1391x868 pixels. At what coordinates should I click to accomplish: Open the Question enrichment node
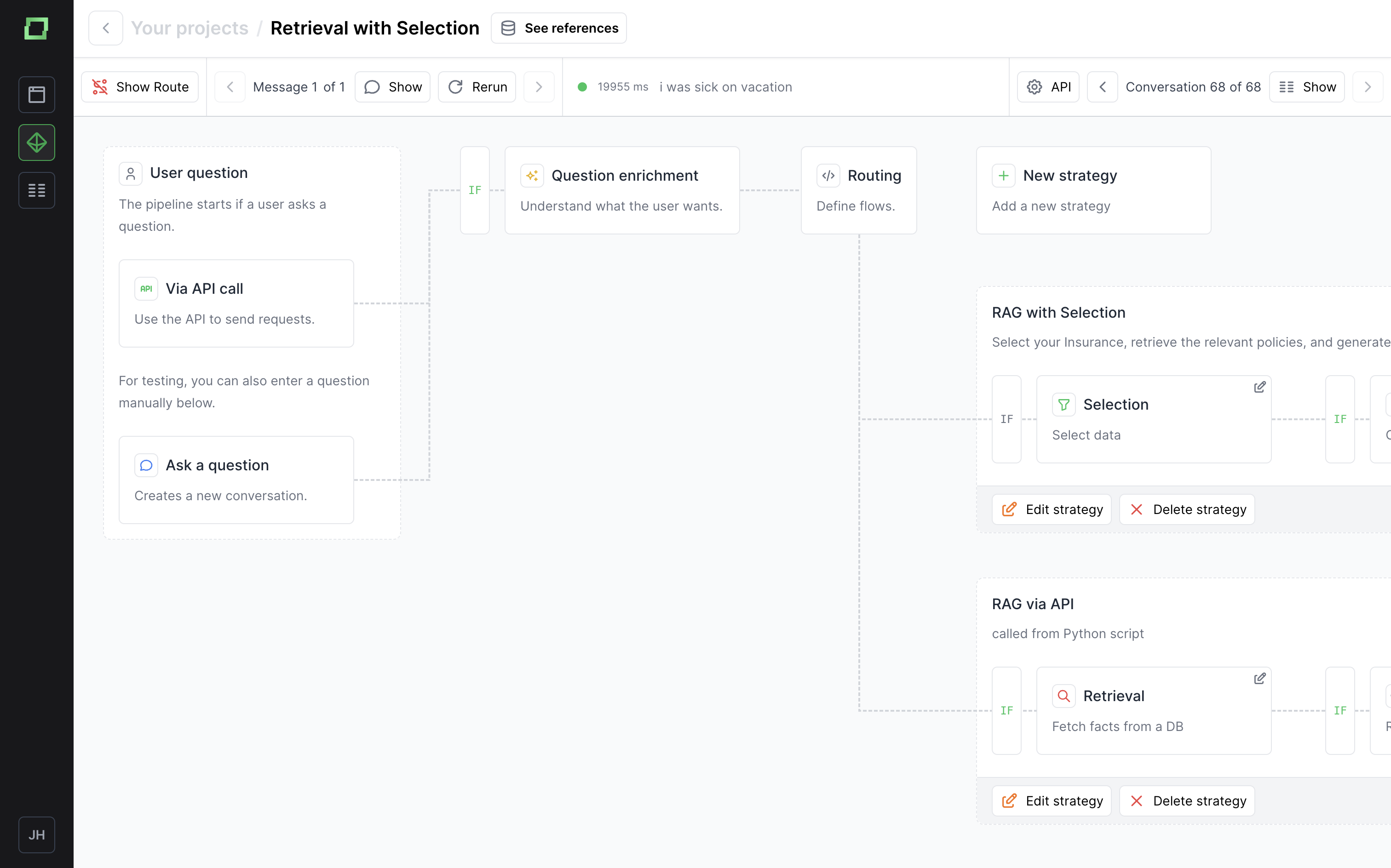click(x=622, y=190)
